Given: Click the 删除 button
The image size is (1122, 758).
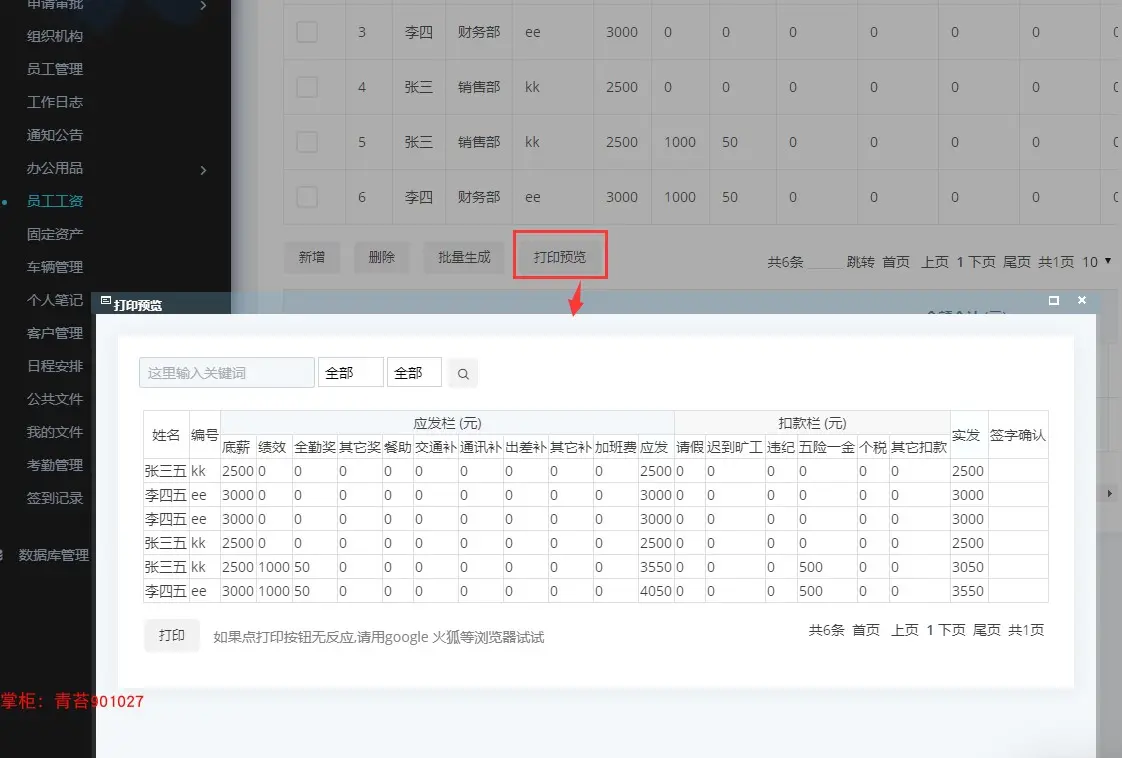Looking at the screenshot, I should click(381, 257).
